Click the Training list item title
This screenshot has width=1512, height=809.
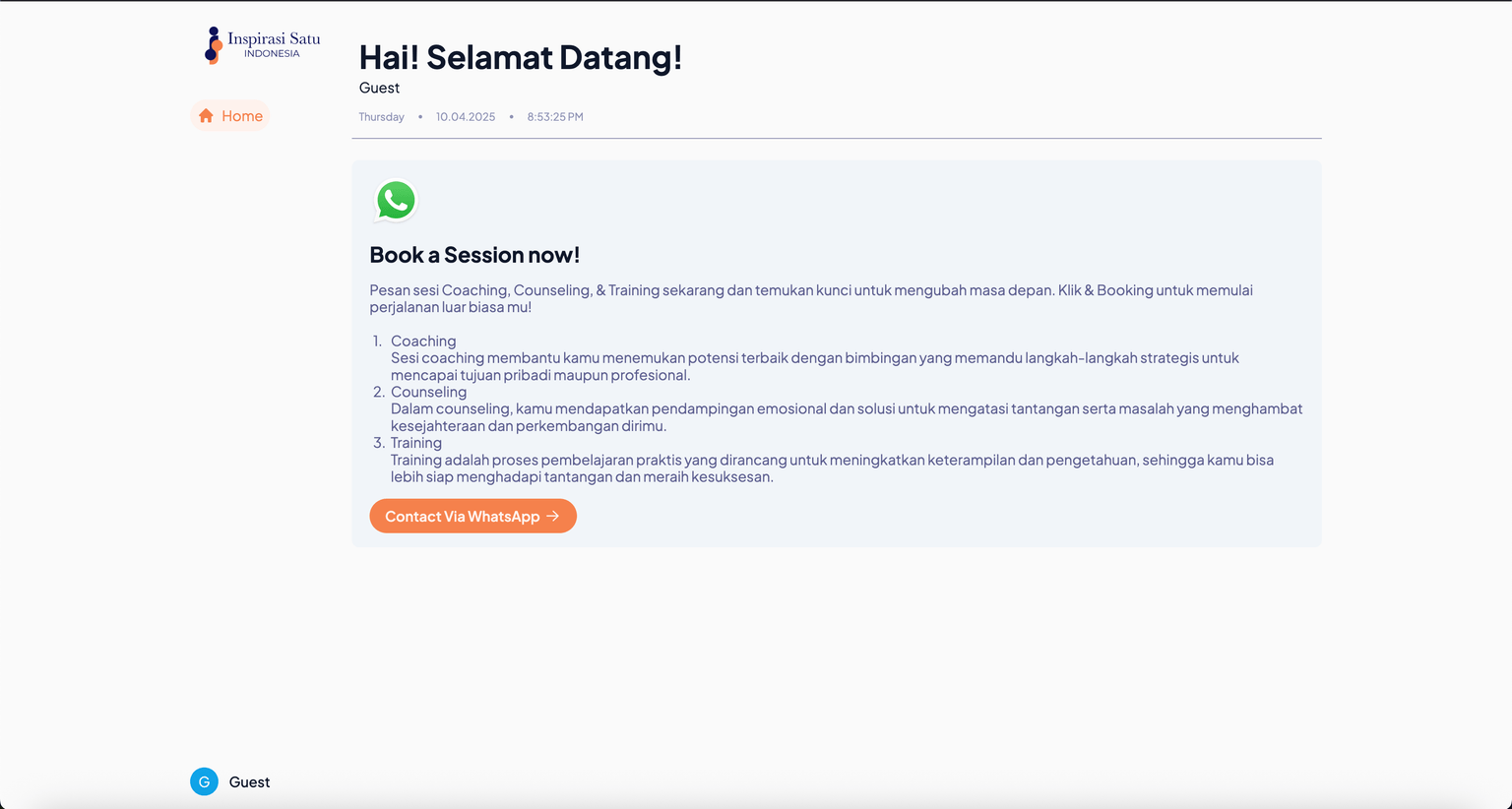point(416,443)
